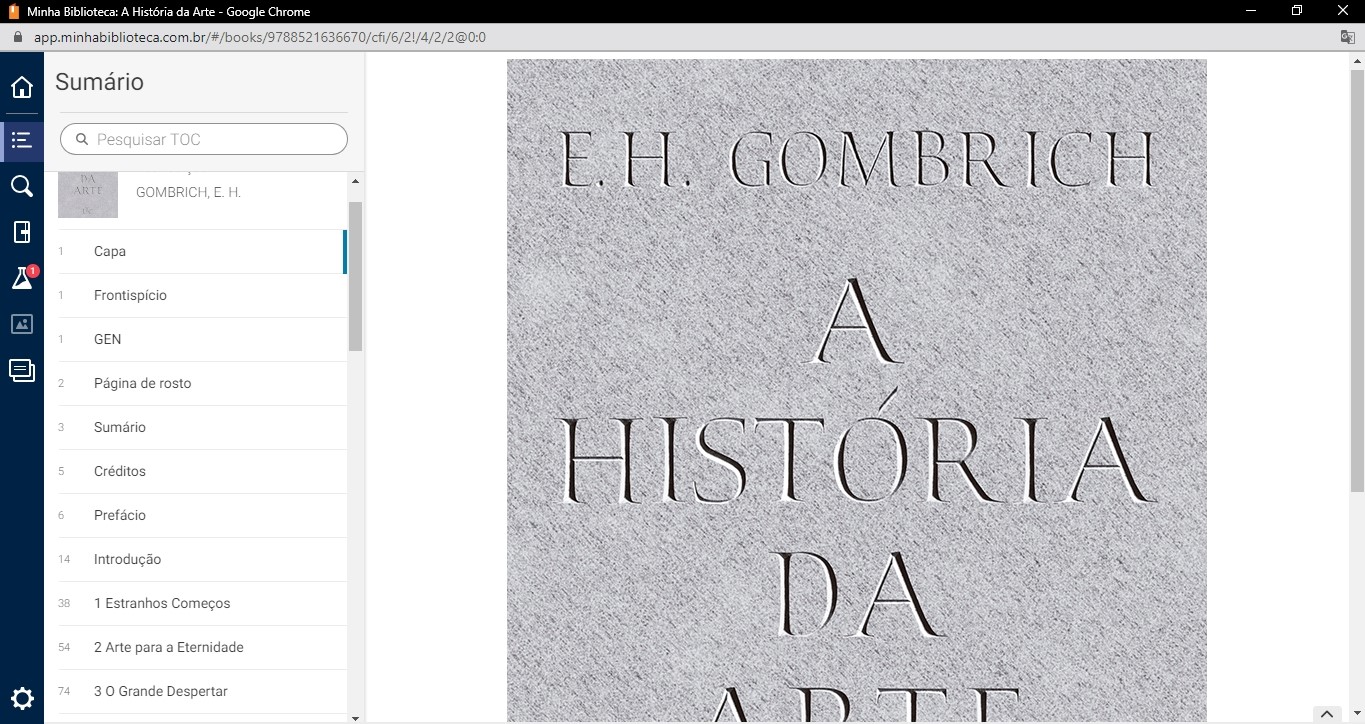Click the book cover thumbnail in sidebar
Image resolution: width=1365 pixels, height=724 pixels.
(88, 194)
